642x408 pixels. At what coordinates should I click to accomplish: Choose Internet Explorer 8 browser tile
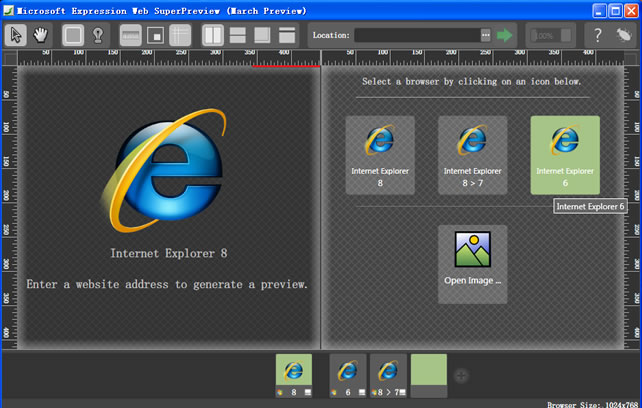coord(380,155)
